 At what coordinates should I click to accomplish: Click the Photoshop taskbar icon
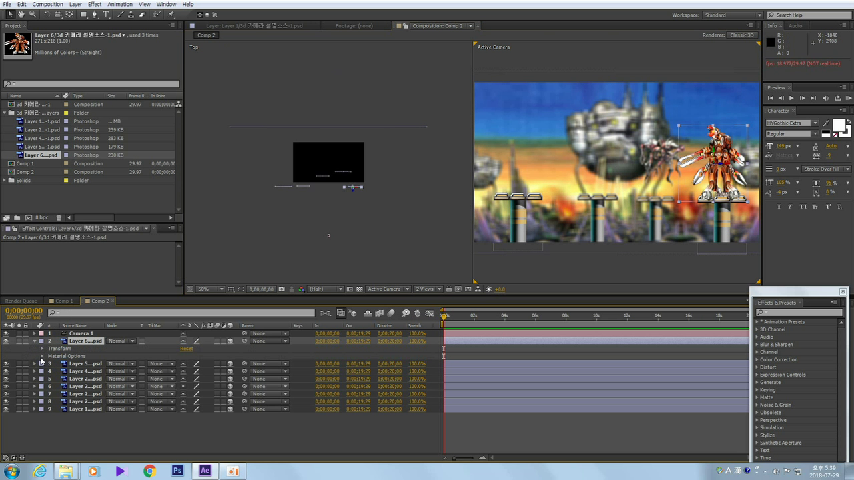(x=177, y=470)
